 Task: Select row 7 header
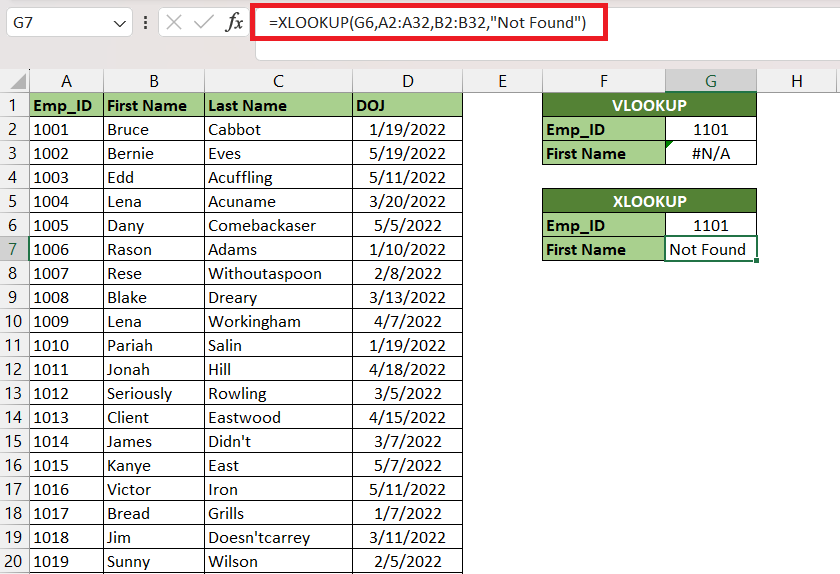[x=13, y=249]
